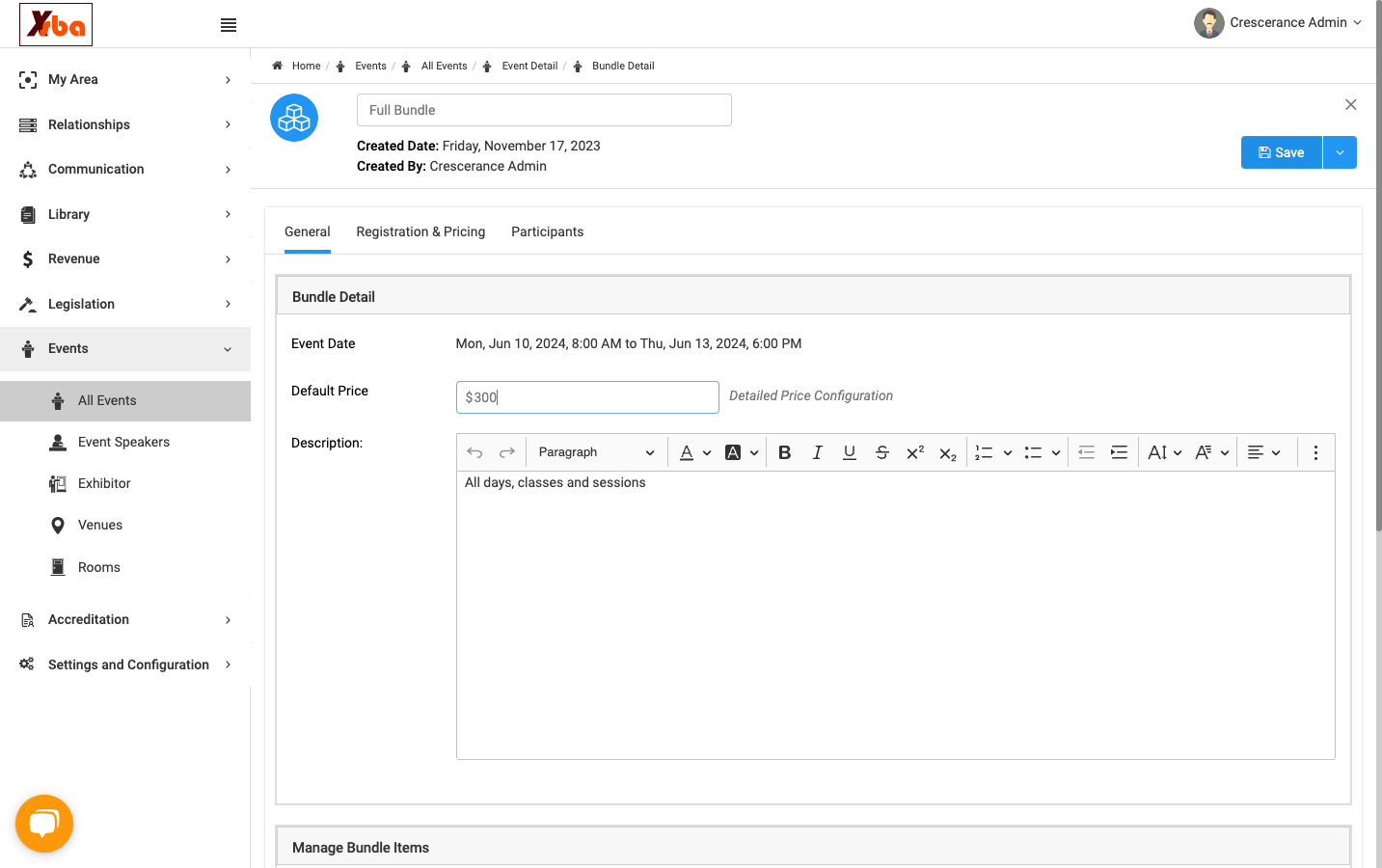This screenshot has height=868, width=1382.
Task: Switch to the Registration & Pricing tab
Action: tap(420, 232)
